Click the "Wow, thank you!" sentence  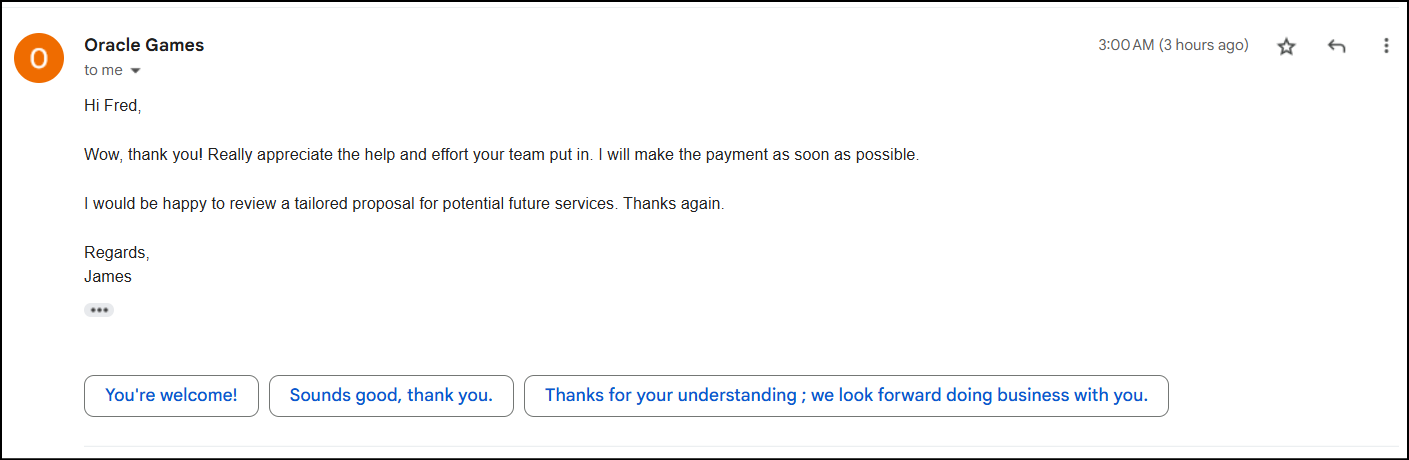tap(144, 155)
